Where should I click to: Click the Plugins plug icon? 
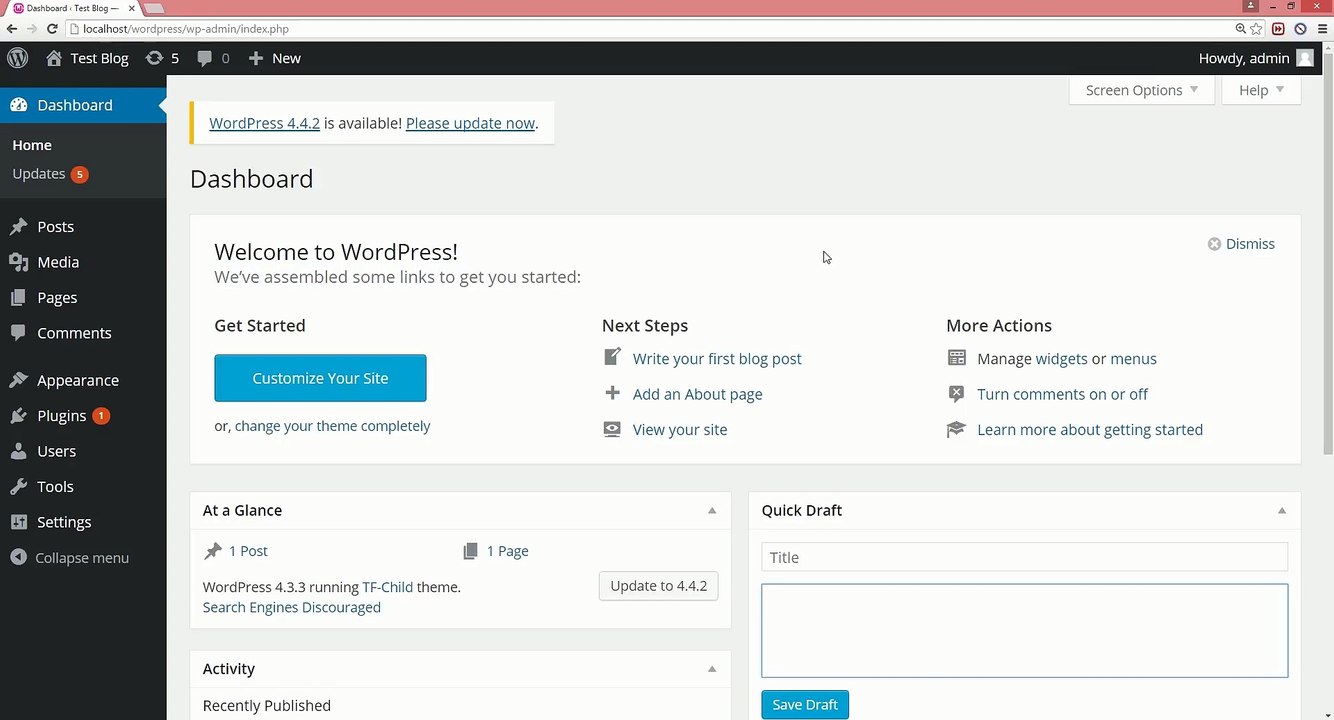coord(18,416)
